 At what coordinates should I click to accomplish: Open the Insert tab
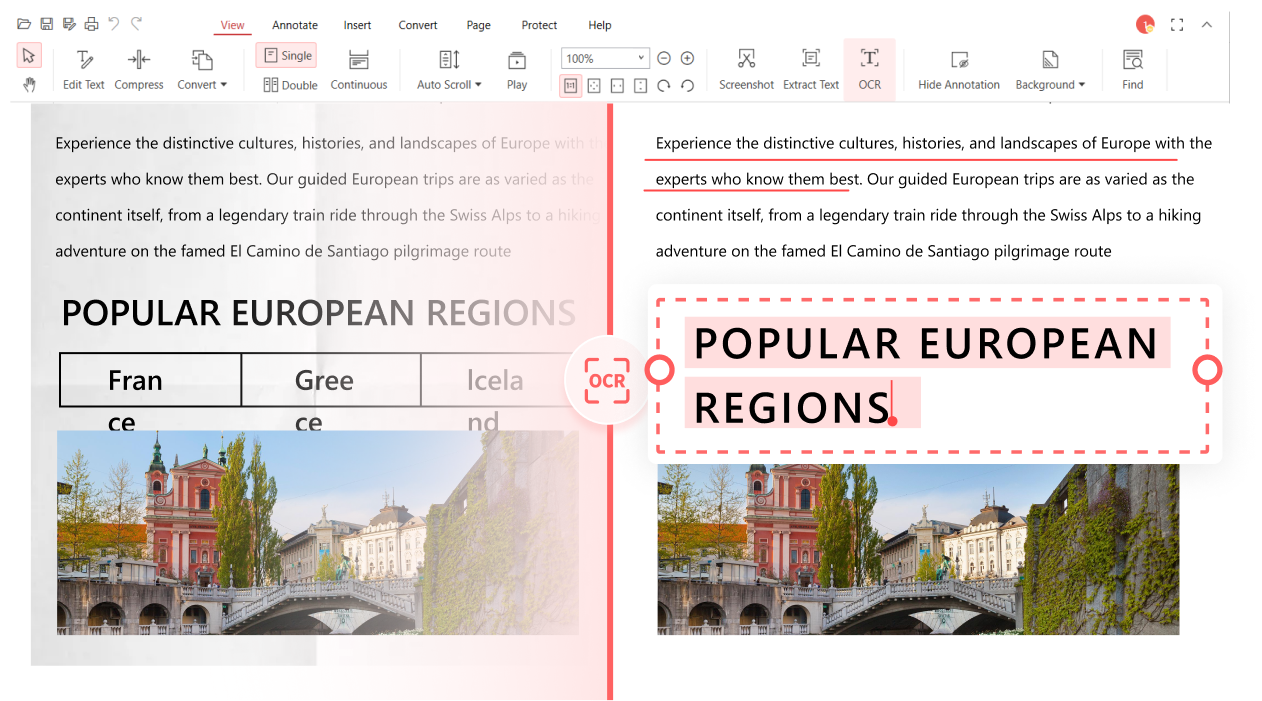(357, 25)
